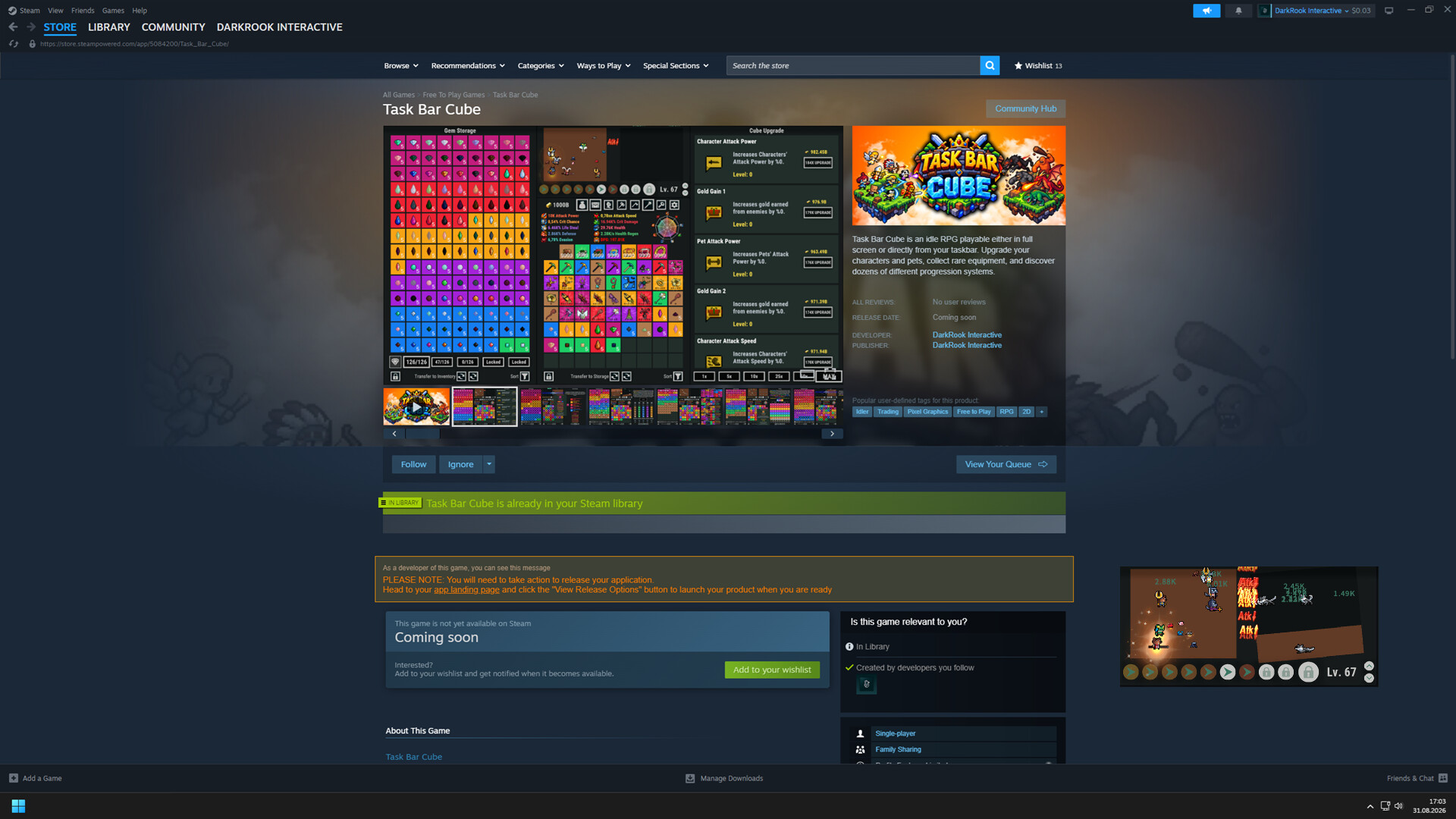
Task: Expand the Ways to Play dropdown
Action: point(604,66)
